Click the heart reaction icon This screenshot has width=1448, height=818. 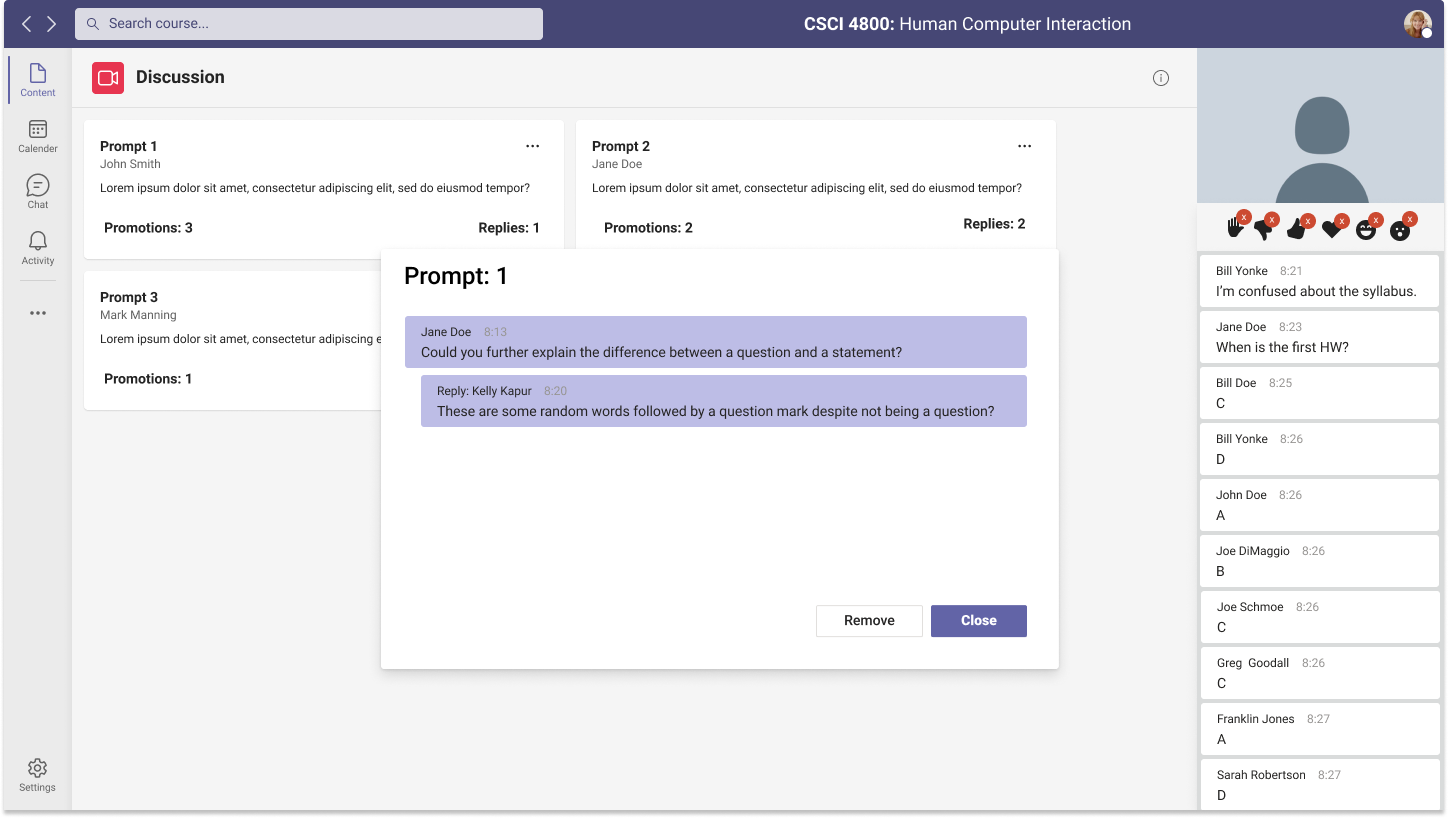tap(1331, 230)
